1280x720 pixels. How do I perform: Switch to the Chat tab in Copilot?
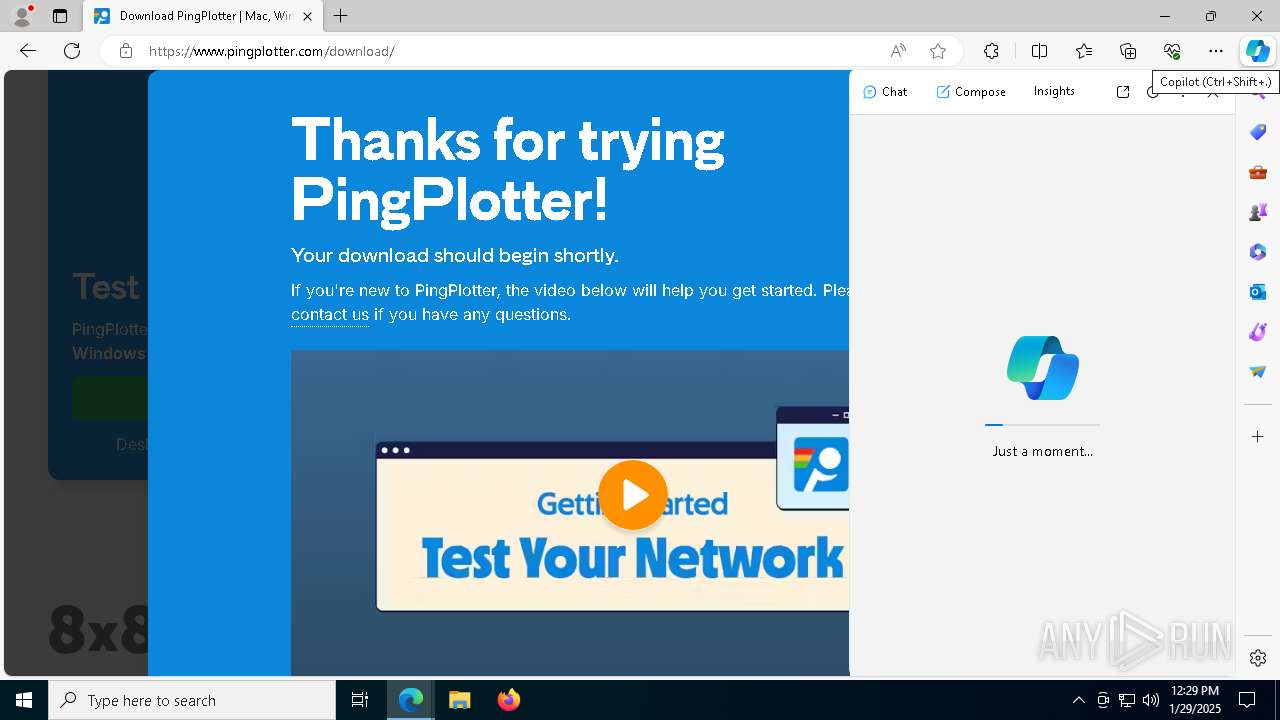tap(885, 91)
